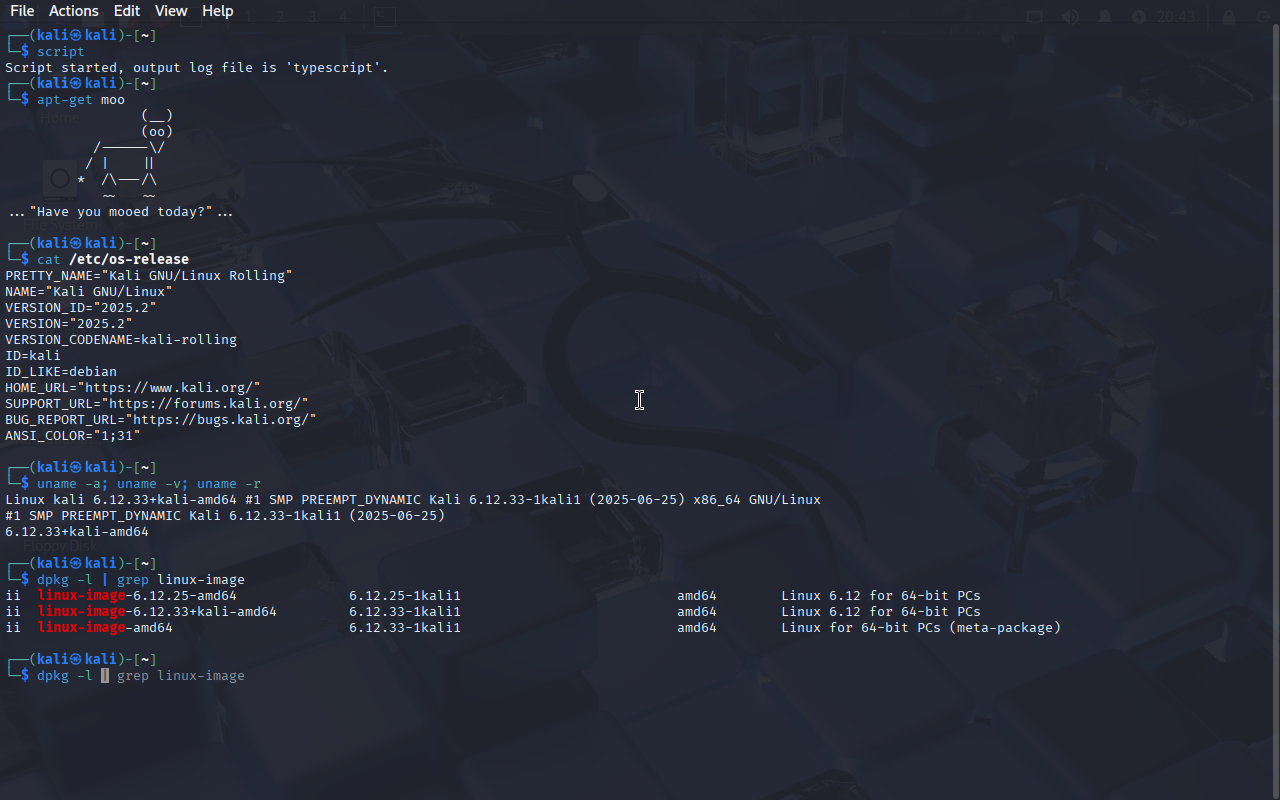Viewport: 1280px width, 800px height.
Task: Click the 20:43 panel clock
Action: click(x=1175, y=17)
